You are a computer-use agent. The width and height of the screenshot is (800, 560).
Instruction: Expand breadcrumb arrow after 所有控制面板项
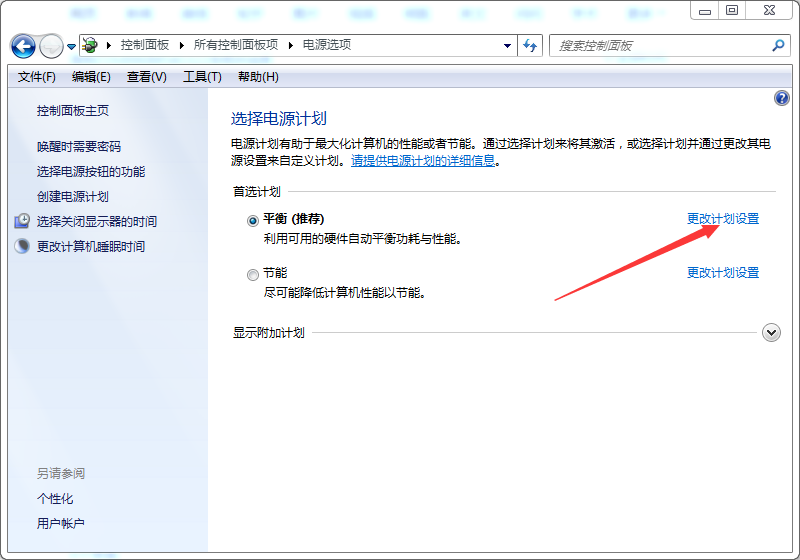coord(291,46)
